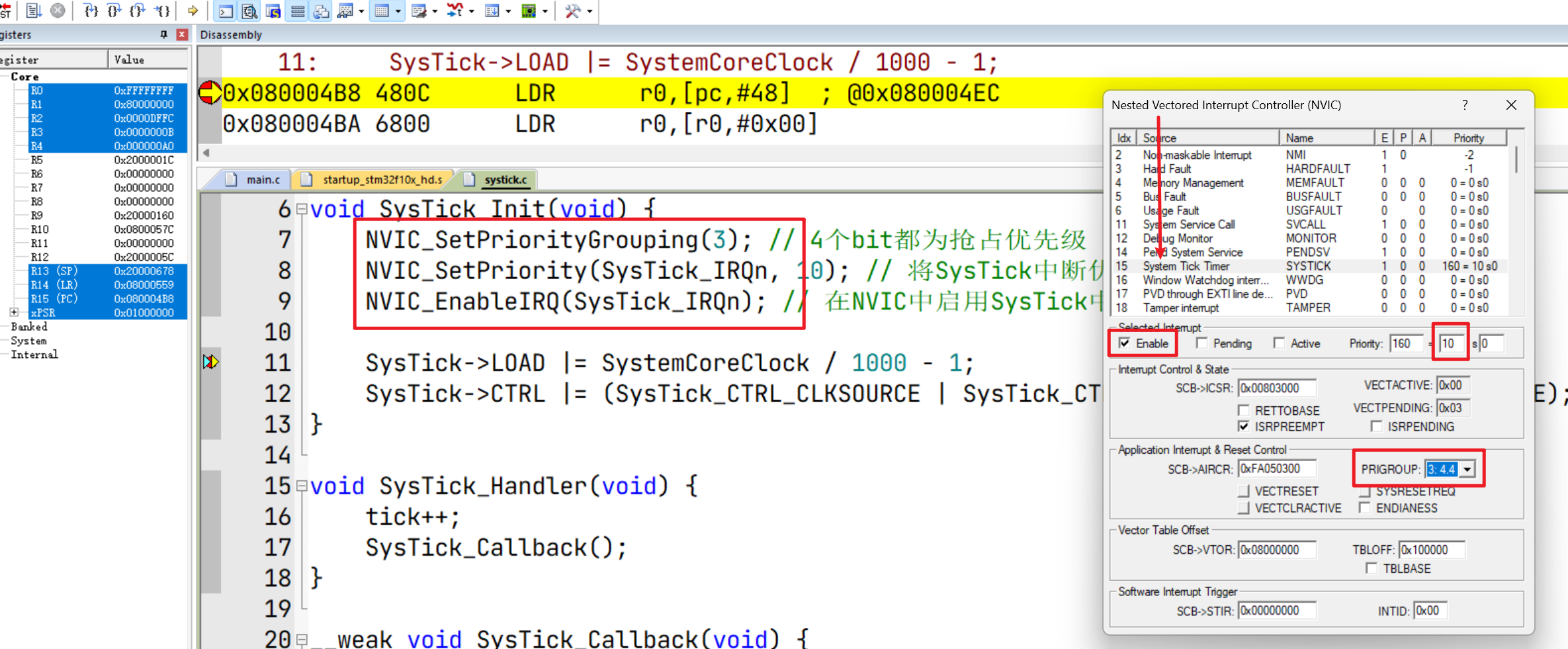Open the Serial Windows icon
The image size is (1568, 649).
pyautogui.click(x=419, y=11)
